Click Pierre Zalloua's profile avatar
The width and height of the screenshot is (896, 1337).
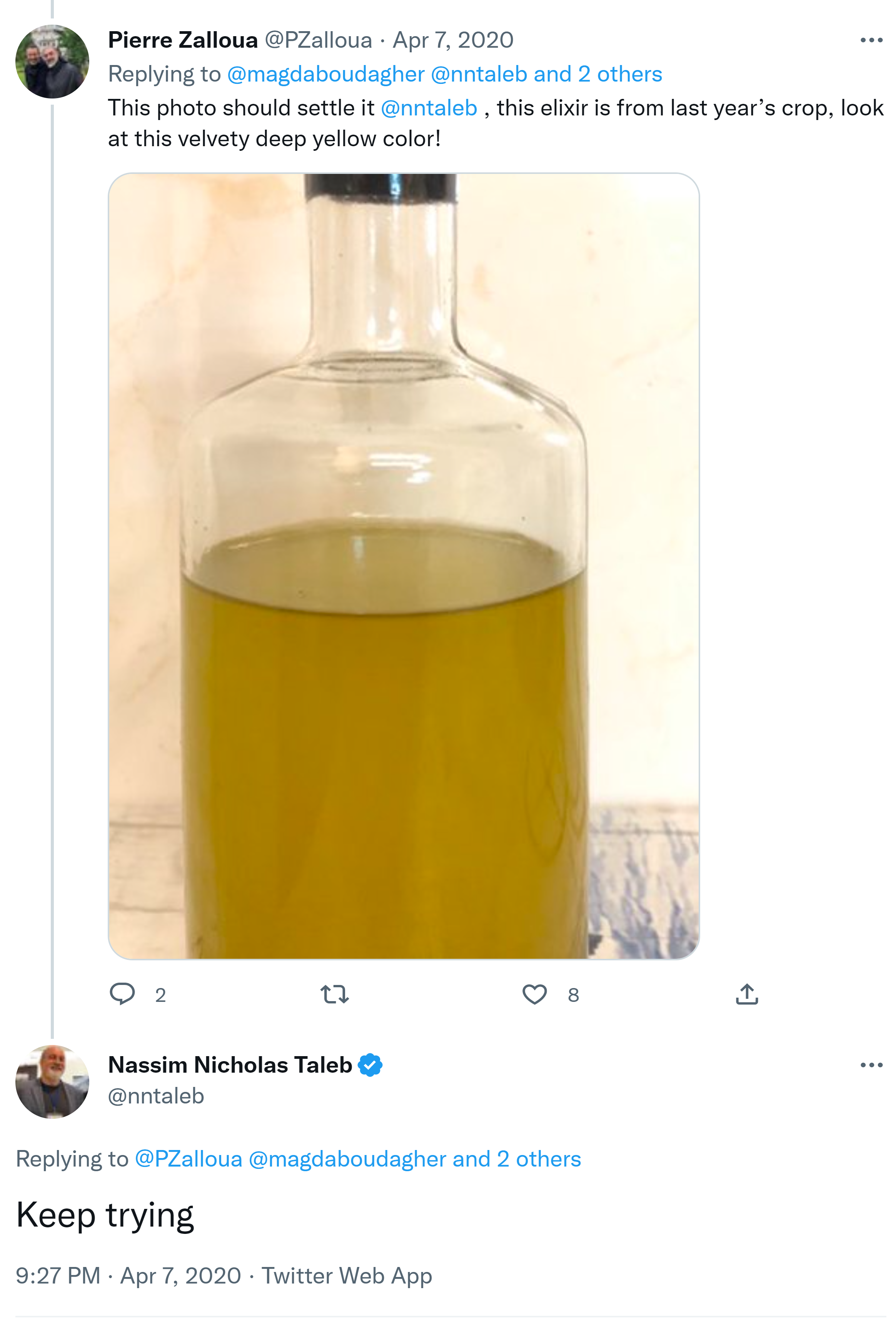[x=52, y=62]
